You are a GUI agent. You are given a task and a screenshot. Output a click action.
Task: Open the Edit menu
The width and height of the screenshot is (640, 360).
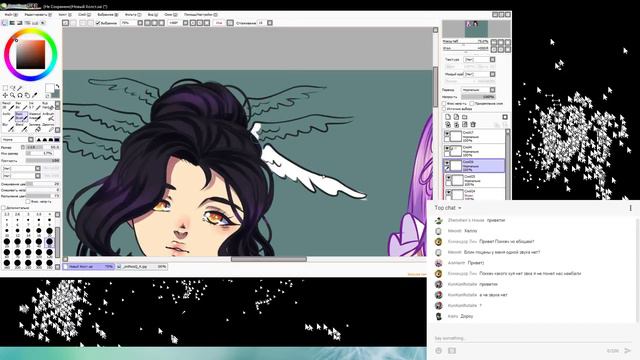coord(38,15)
